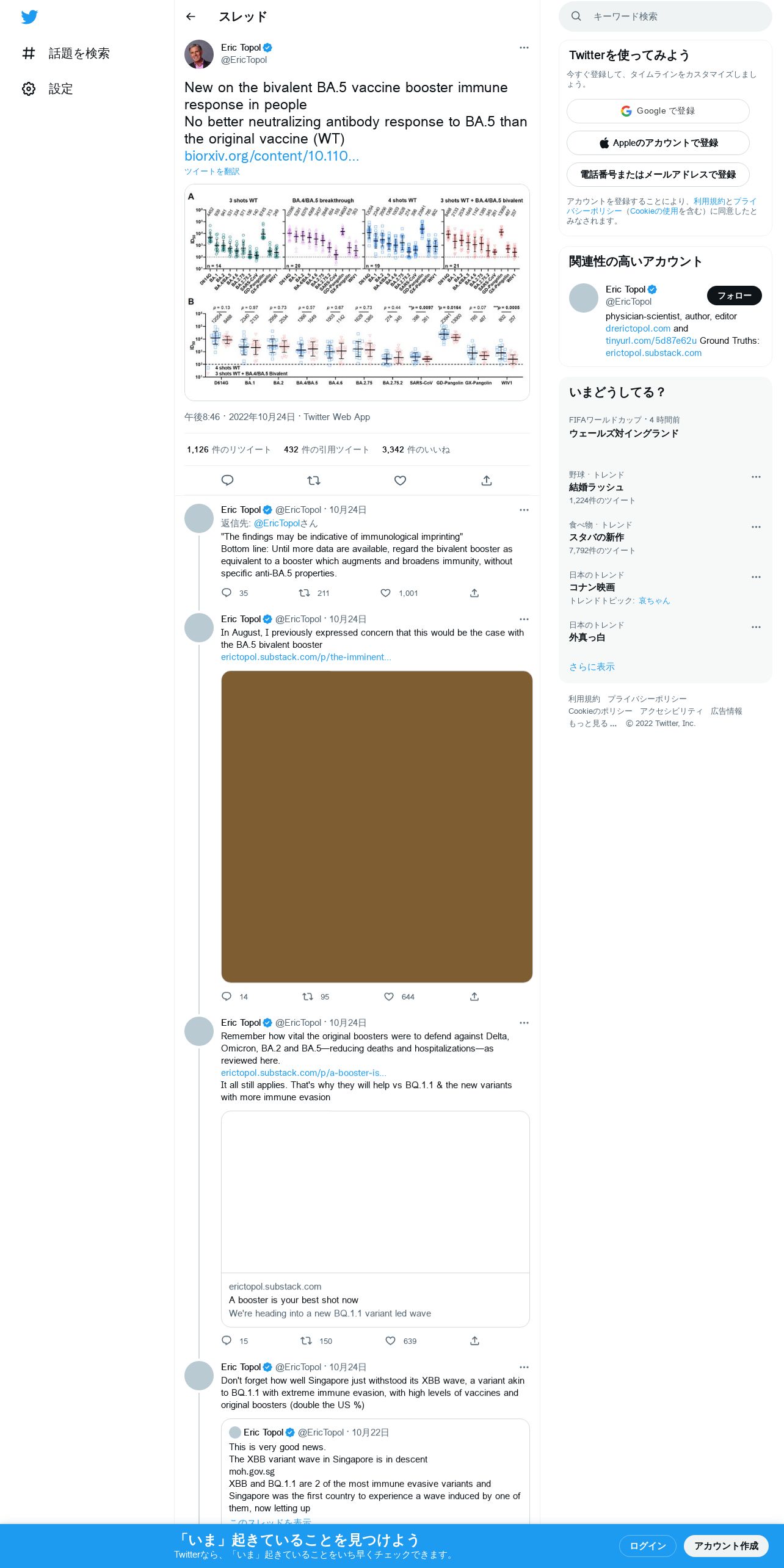Viewport: 784px width, 1568px height.
Task: Open the vaccine chart image in the tweet
Action: (357, 292)
